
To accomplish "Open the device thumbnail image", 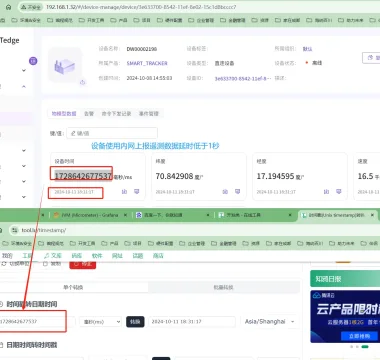I will 65,65.
